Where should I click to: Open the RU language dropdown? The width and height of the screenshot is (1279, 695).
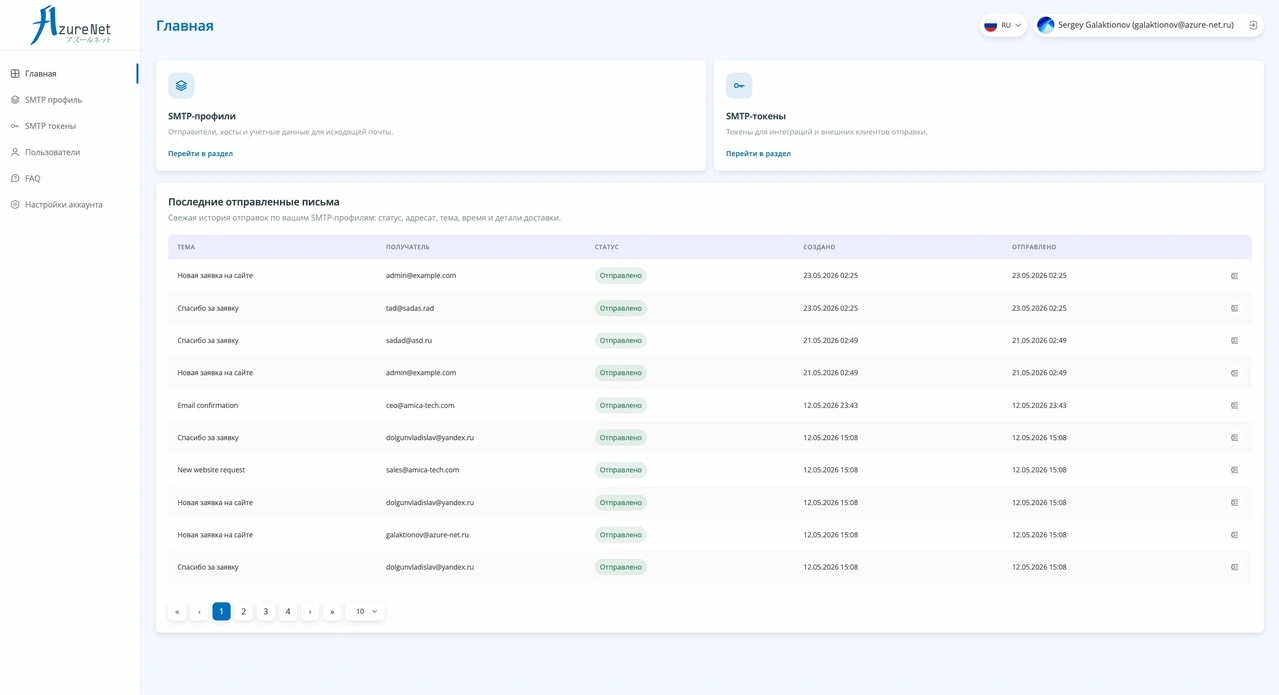[x=1003, y=25]
